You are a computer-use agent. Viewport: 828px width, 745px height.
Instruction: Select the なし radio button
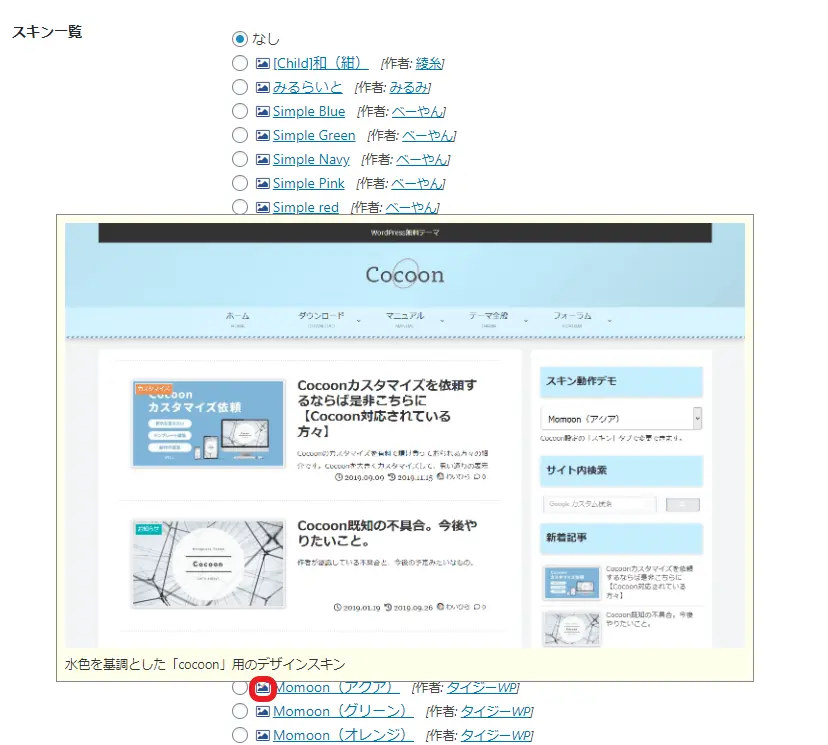tap(240, 39)
